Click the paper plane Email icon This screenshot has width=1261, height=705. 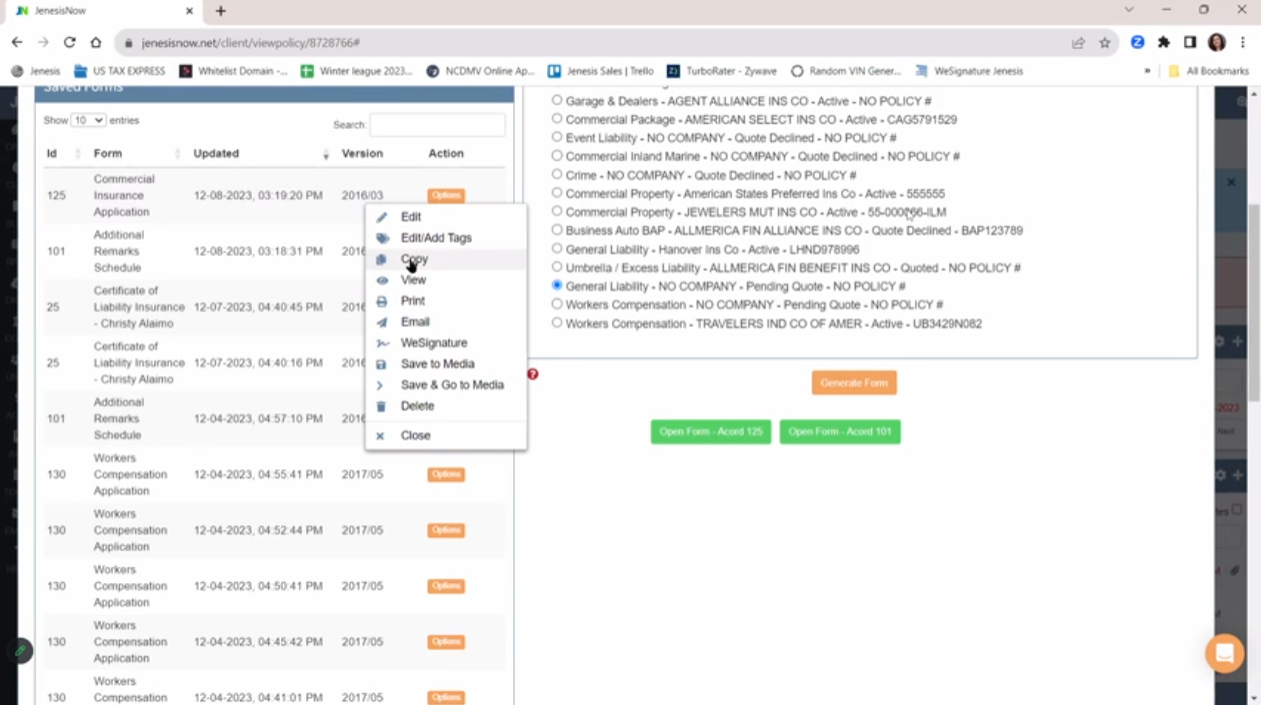coord(381,322)
